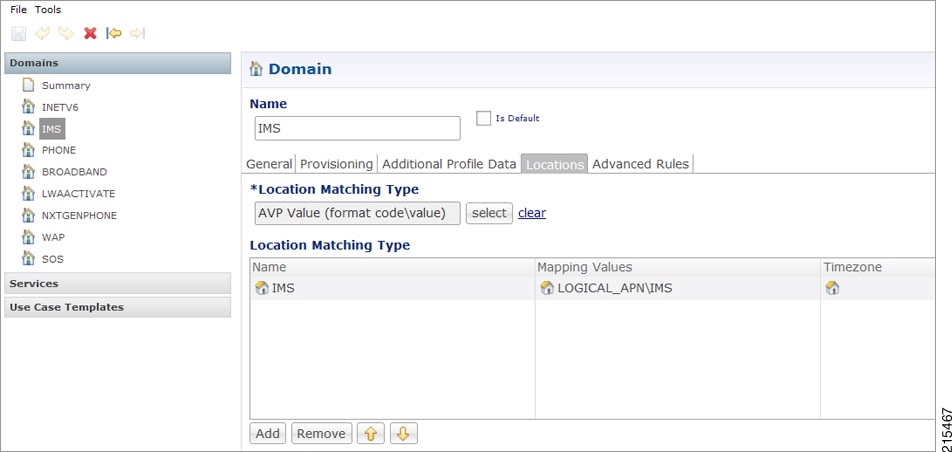Image resolution: width=952 pixels, height=452 pixels.
Task: Select the WAP domain
Action: pos(53,238)
